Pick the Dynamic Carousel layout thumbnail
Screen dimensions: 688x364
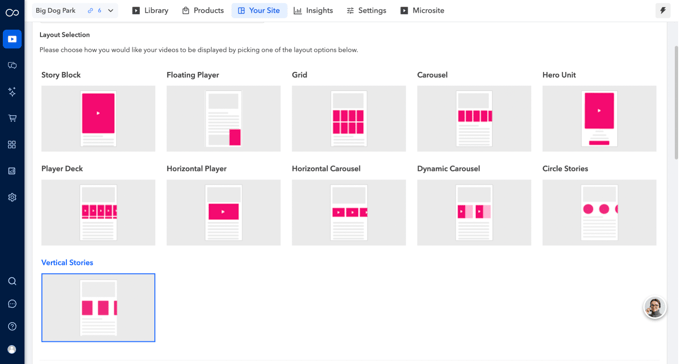(x=474, y=212)
